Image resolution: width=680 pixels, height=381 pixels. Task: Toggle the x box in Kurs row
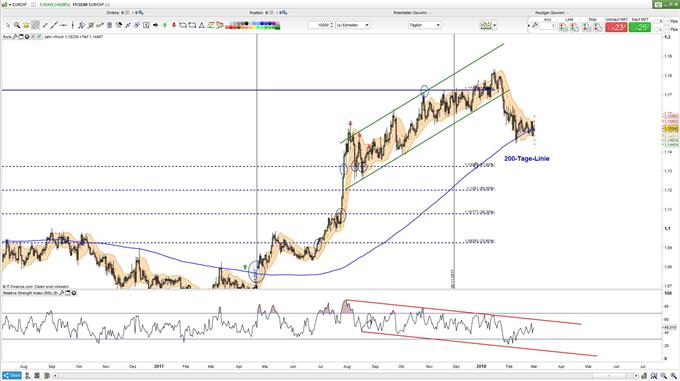point(33,37)
